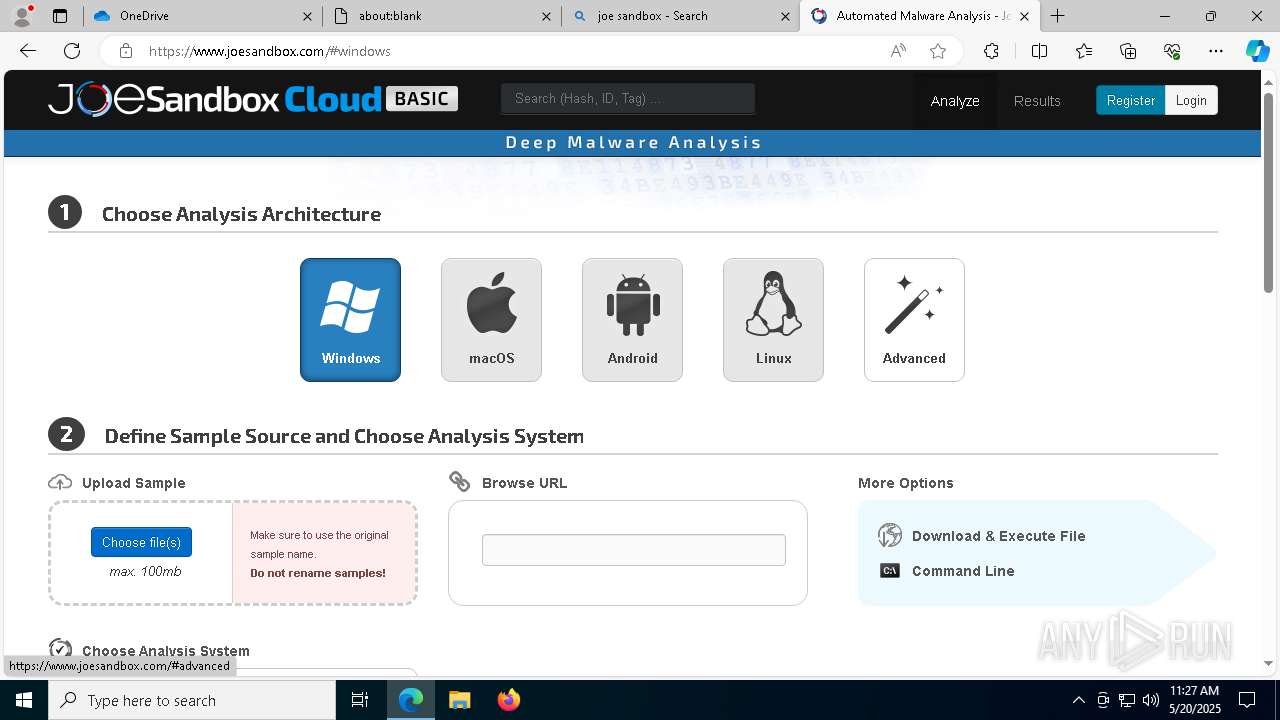Click the Register button
The height and width of the screenshot is (720, 1280).
click(1130, 100)
